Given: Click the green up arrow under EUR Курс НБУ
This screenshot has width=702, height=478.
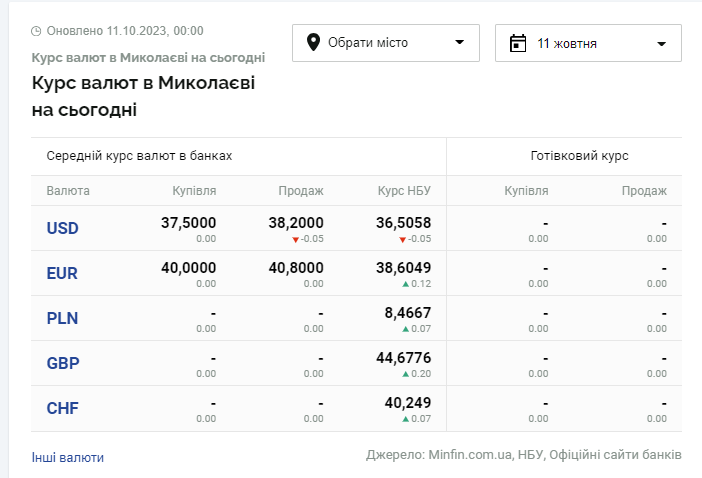Looking at the screenshot, I should [405, 285].
